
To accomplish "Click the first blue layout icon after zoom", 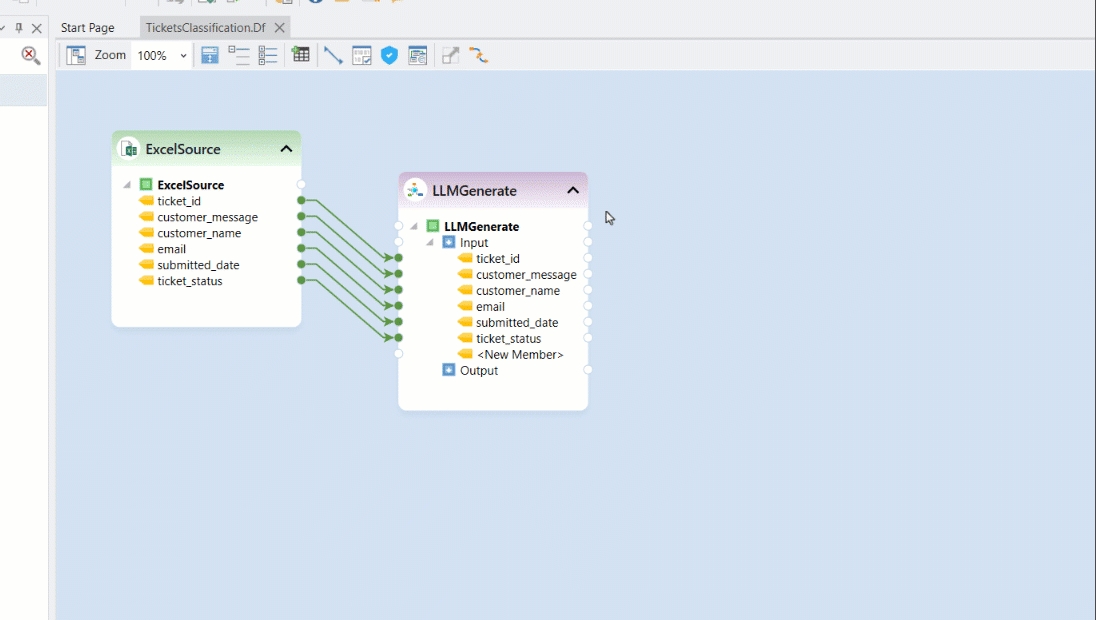I will tap(210, 56).
